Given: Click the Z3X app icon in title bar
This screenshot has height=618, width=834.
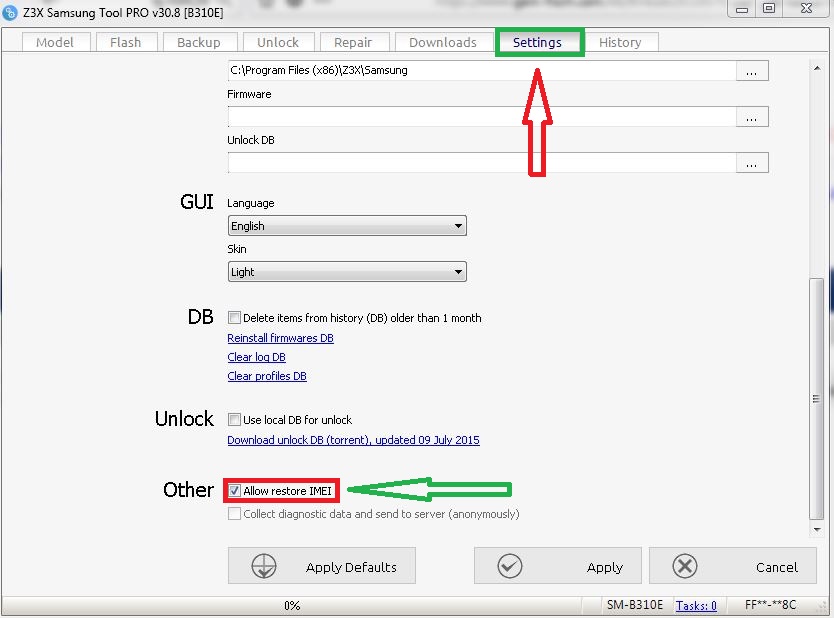Looking at the screenshot, I should [10, 12].
